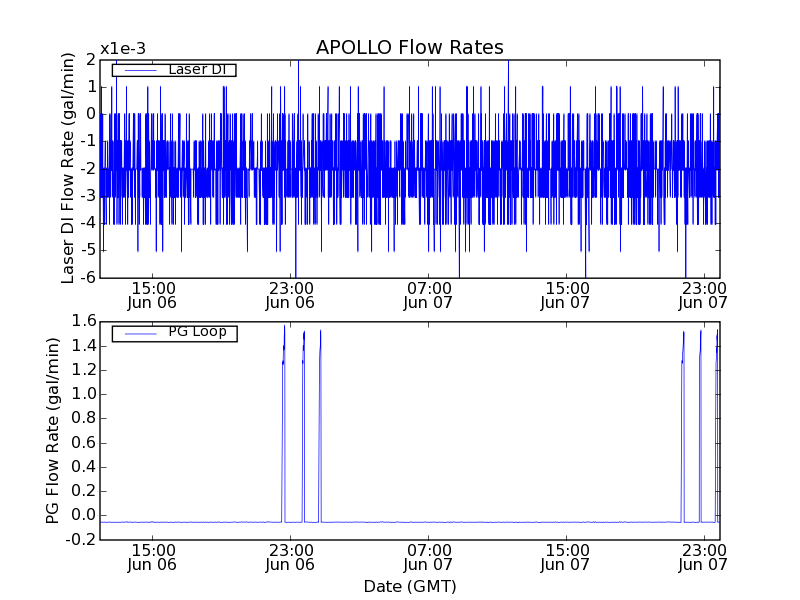Click the Laser DI Flow Rate y-axis label

tap(67, 168)
